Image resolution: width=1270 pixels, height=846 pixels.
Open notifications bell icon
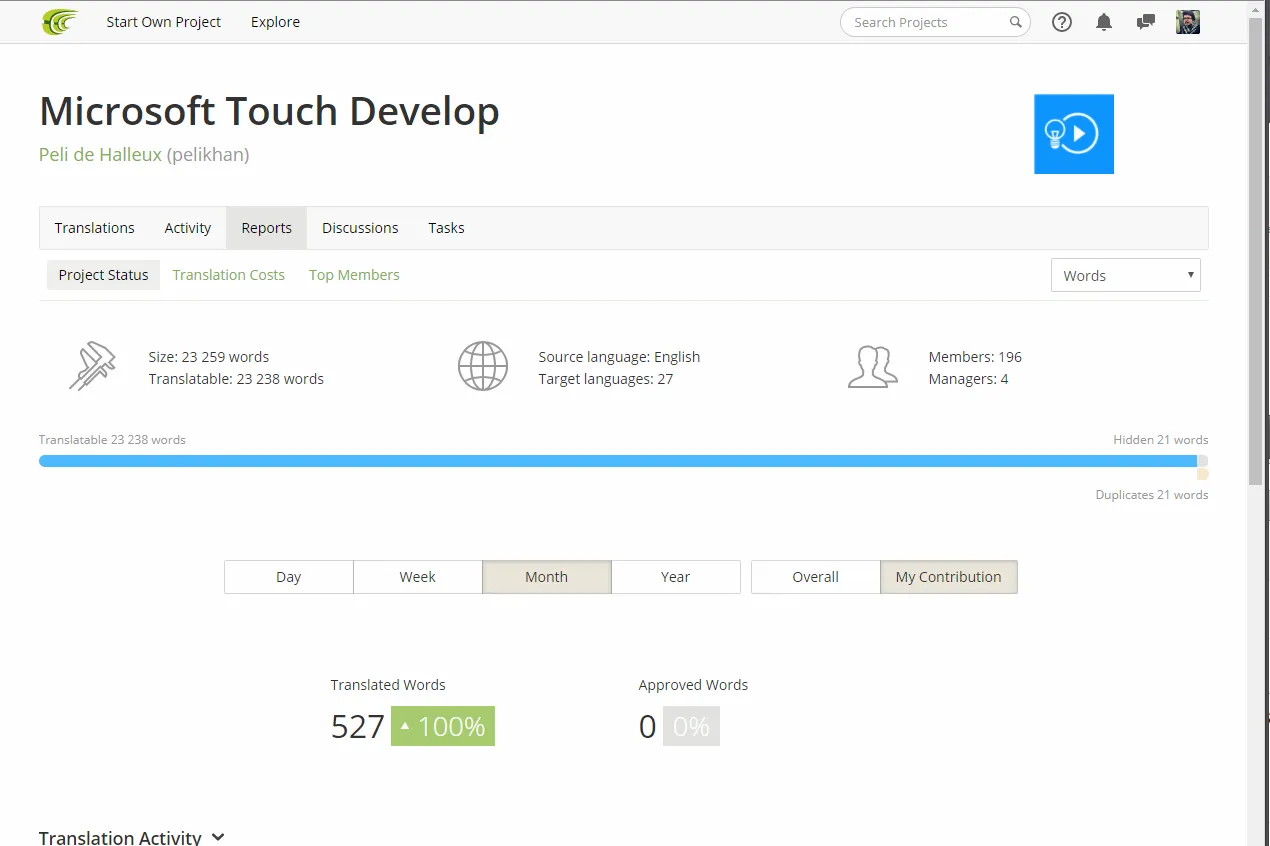pos(1104,22)
